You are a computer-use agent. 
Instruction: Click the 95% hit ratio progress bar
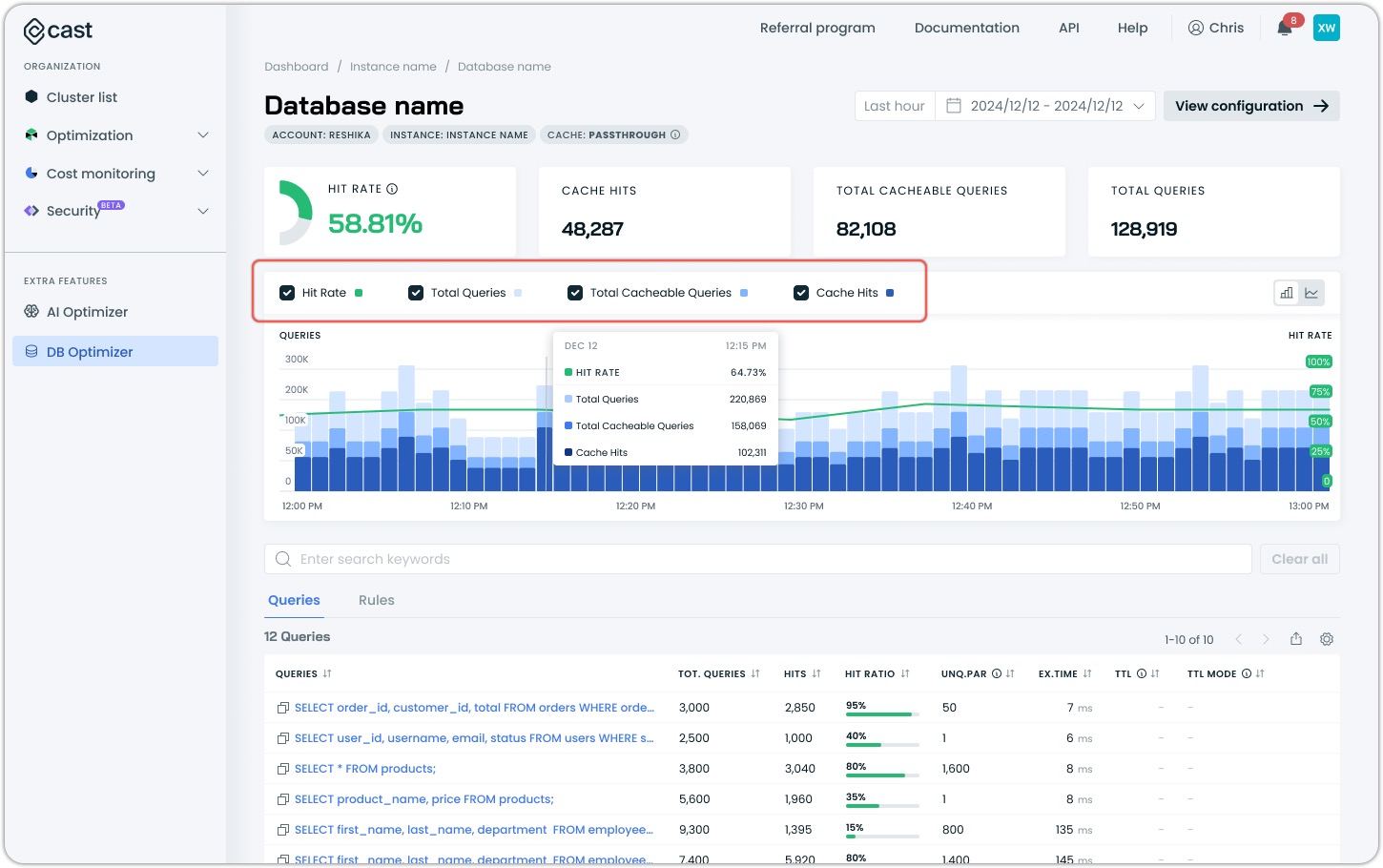[x=881, y=713]
